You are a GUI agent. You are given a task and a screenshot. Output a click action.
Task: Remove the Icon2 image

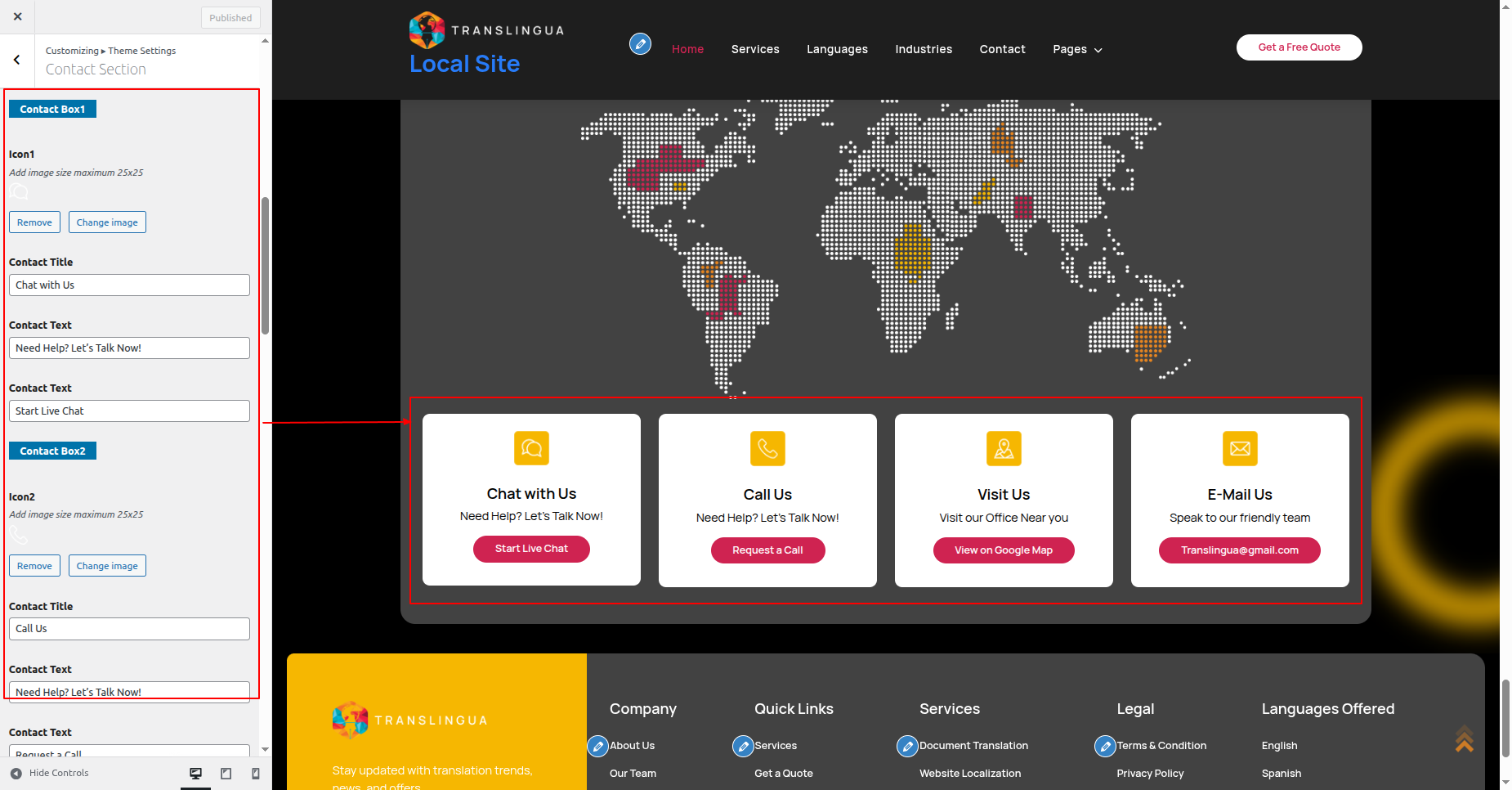[x=34, y=566]
